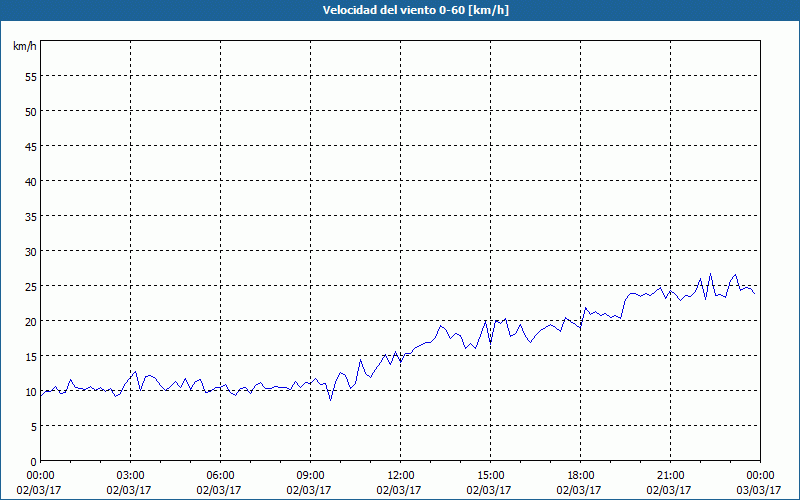The height and width of the screenshot is (500, 800).
Task: Click the date label 03/03/17
Action: (759, 490)
